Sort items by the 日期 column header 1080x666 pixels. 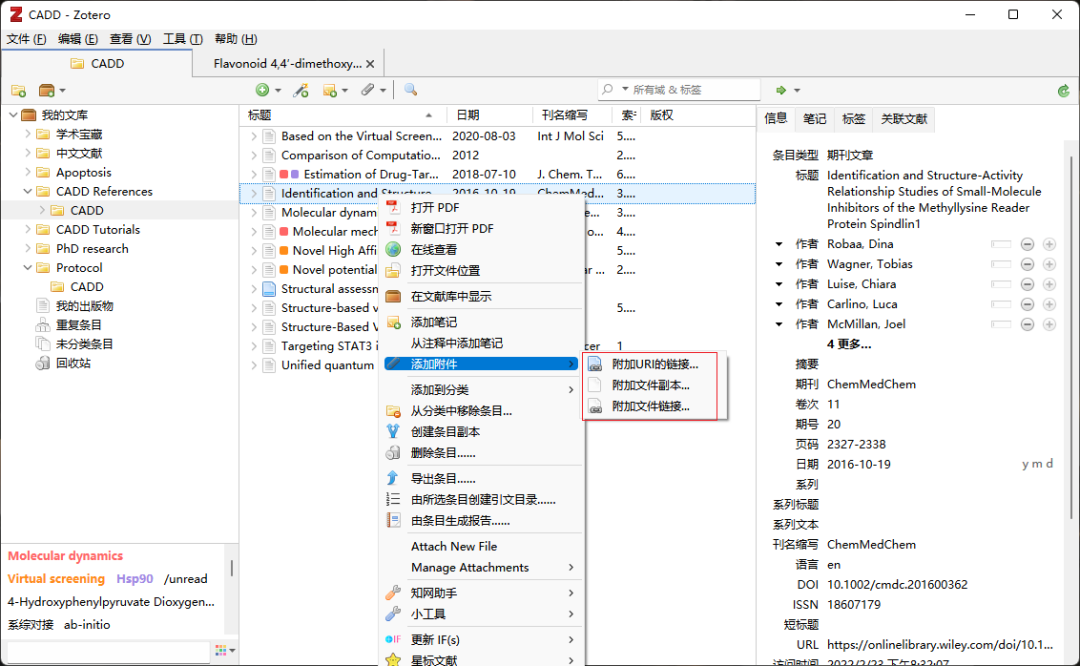(x=489, y=115)
